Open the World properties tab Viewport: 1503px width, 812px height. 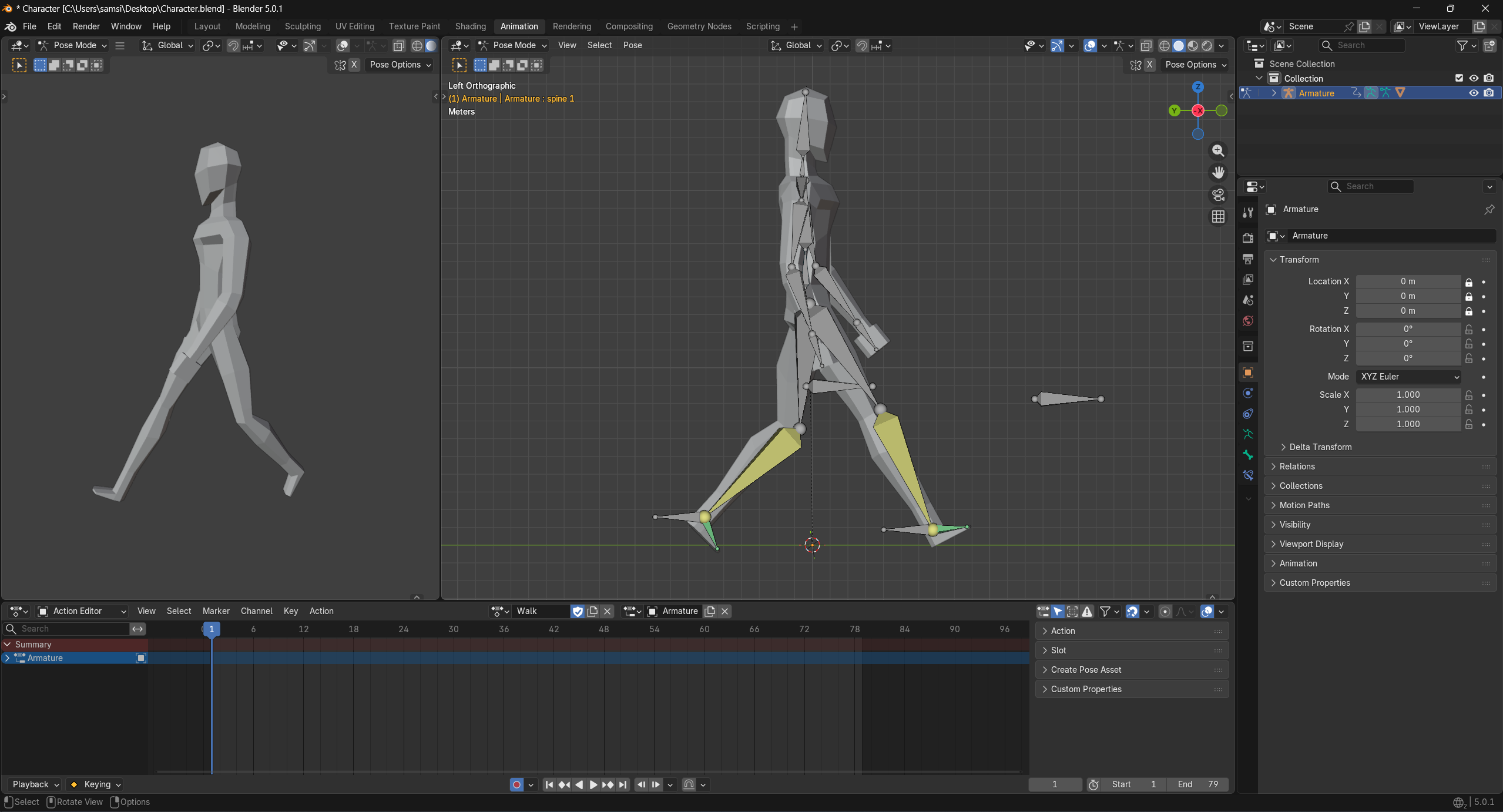pos(1248,320)
